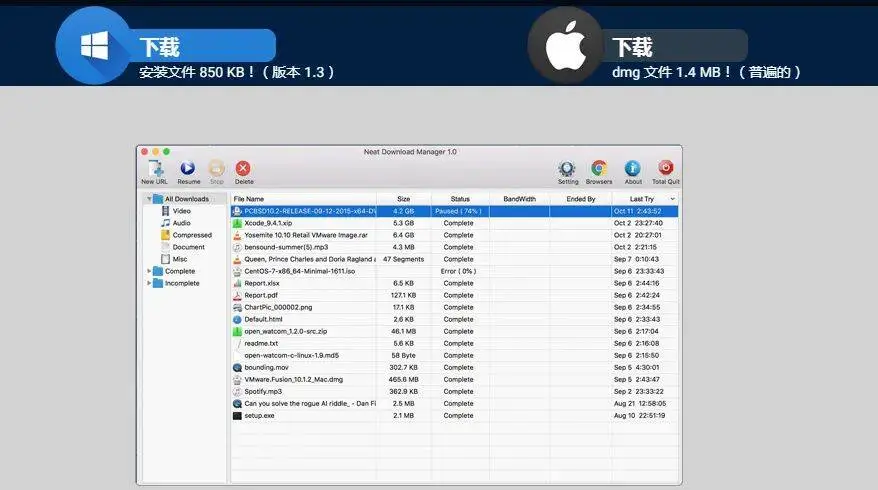Viewport: 878px width, 490px height.
Task: Select the Compressed category icon
Action: click(x=166, y=235)
